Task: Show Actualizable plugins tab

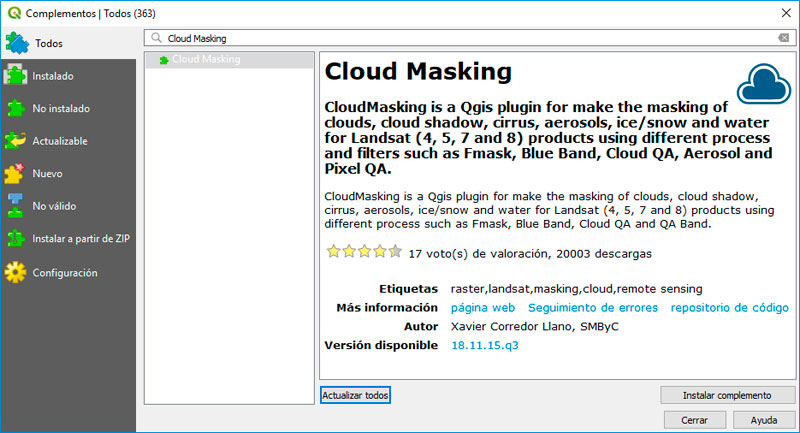Action: coord(68,141)
